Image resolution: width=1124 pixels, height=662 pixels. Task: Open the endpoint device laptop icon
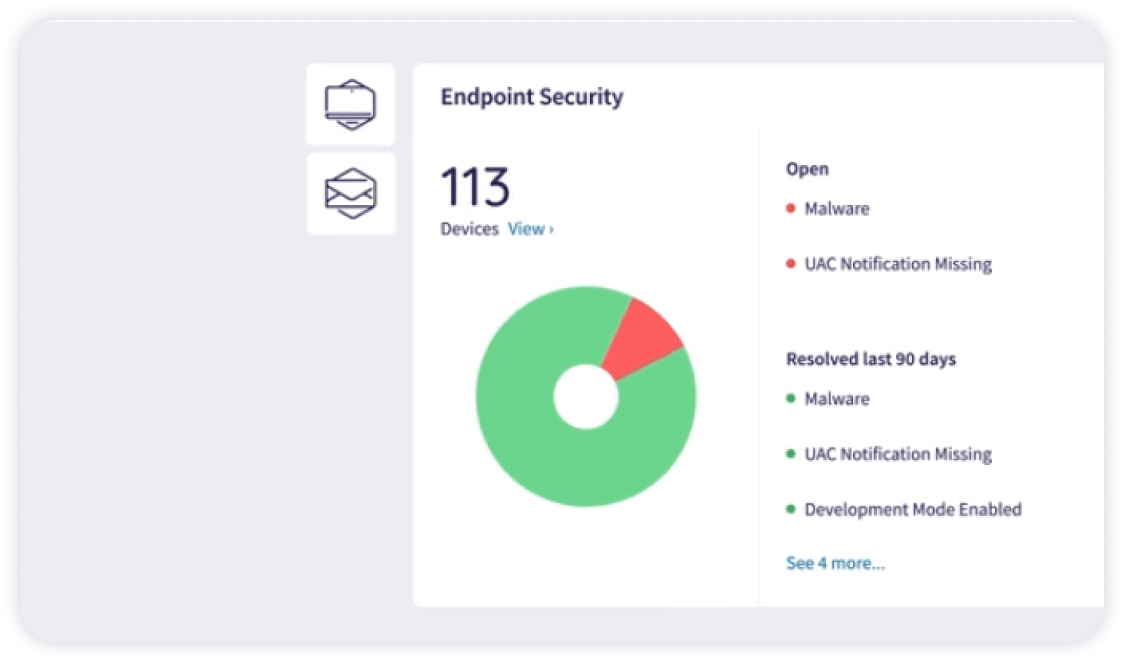click(x=350, y=104)
